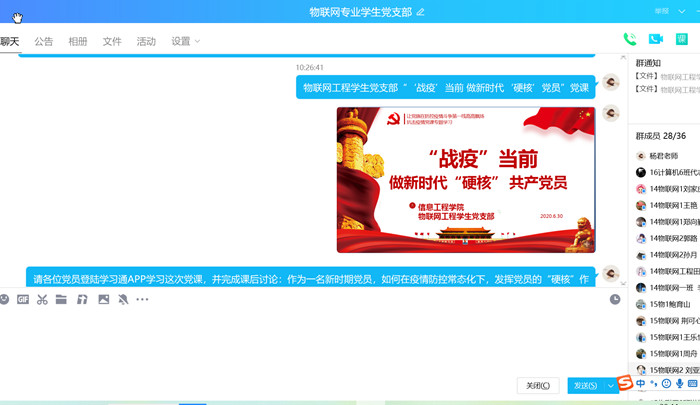Toggle the muted notification bell icon

123,299
